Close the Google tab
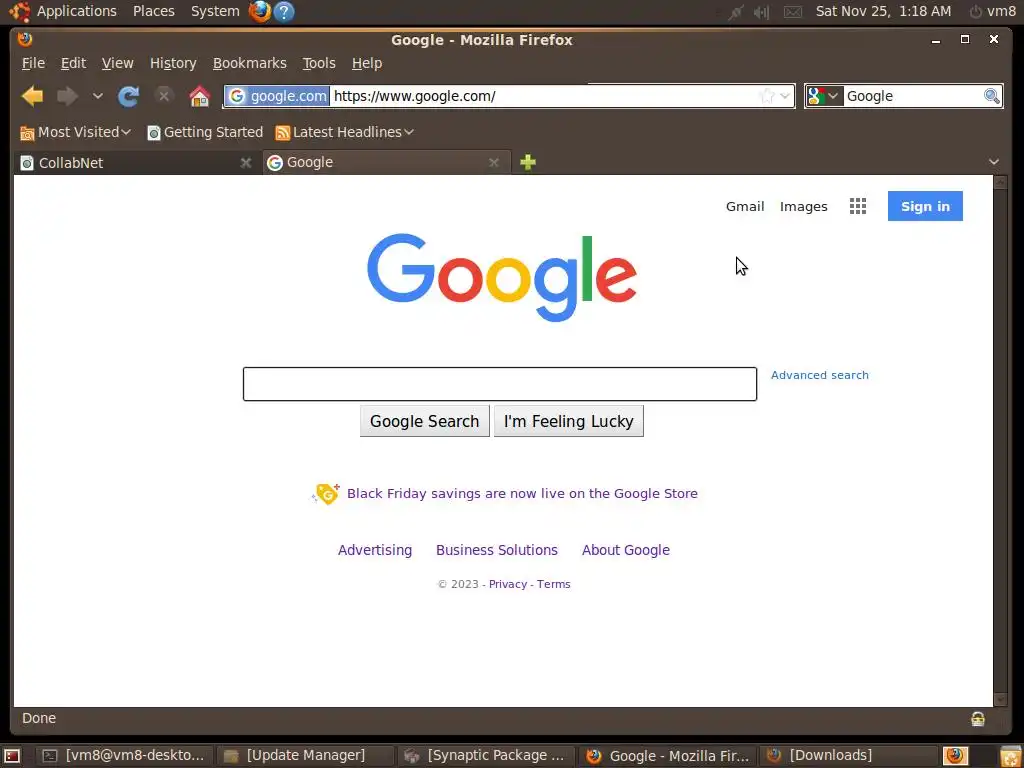This screenshot has height=768, width=1024. (x=494, y=163)
